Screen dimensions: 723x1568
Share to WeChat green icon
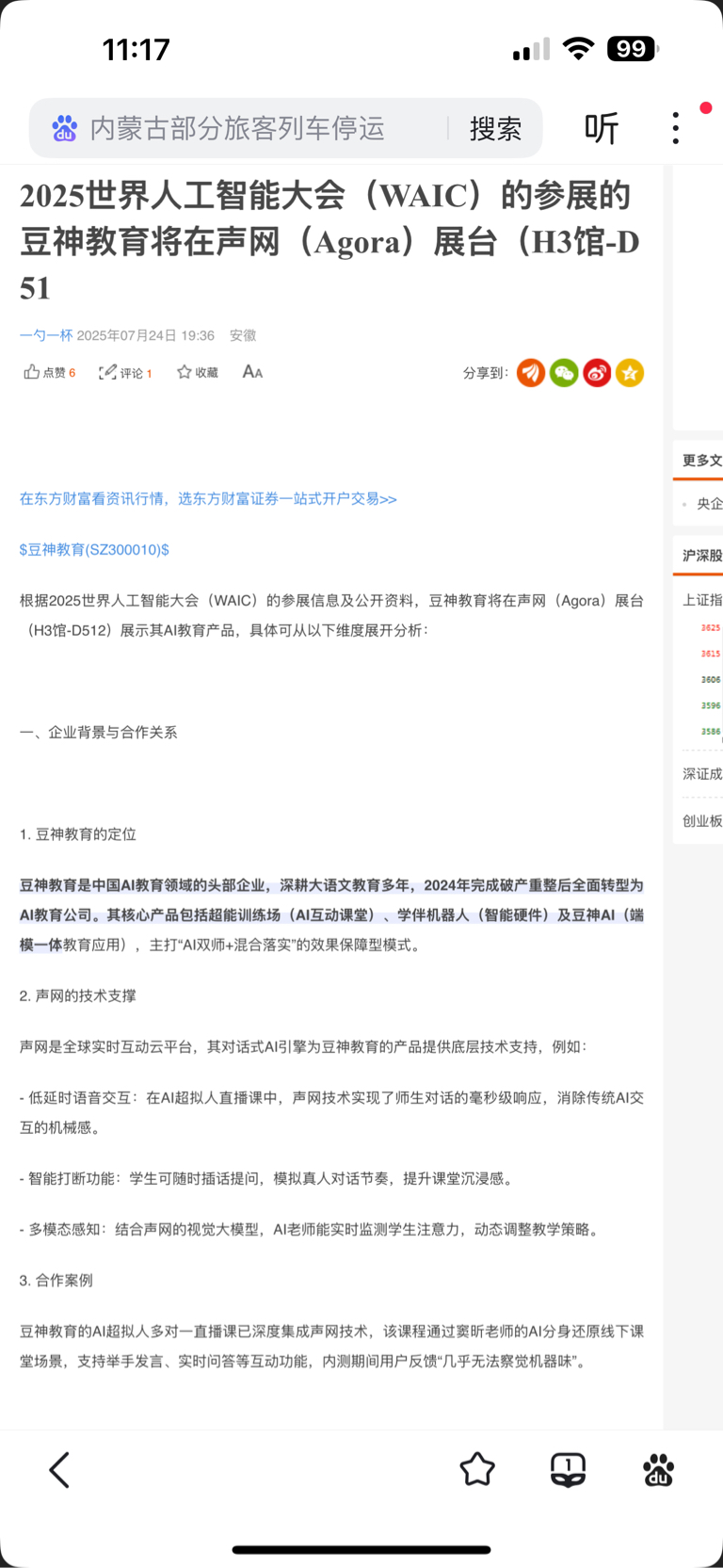[x=564, y=373]
